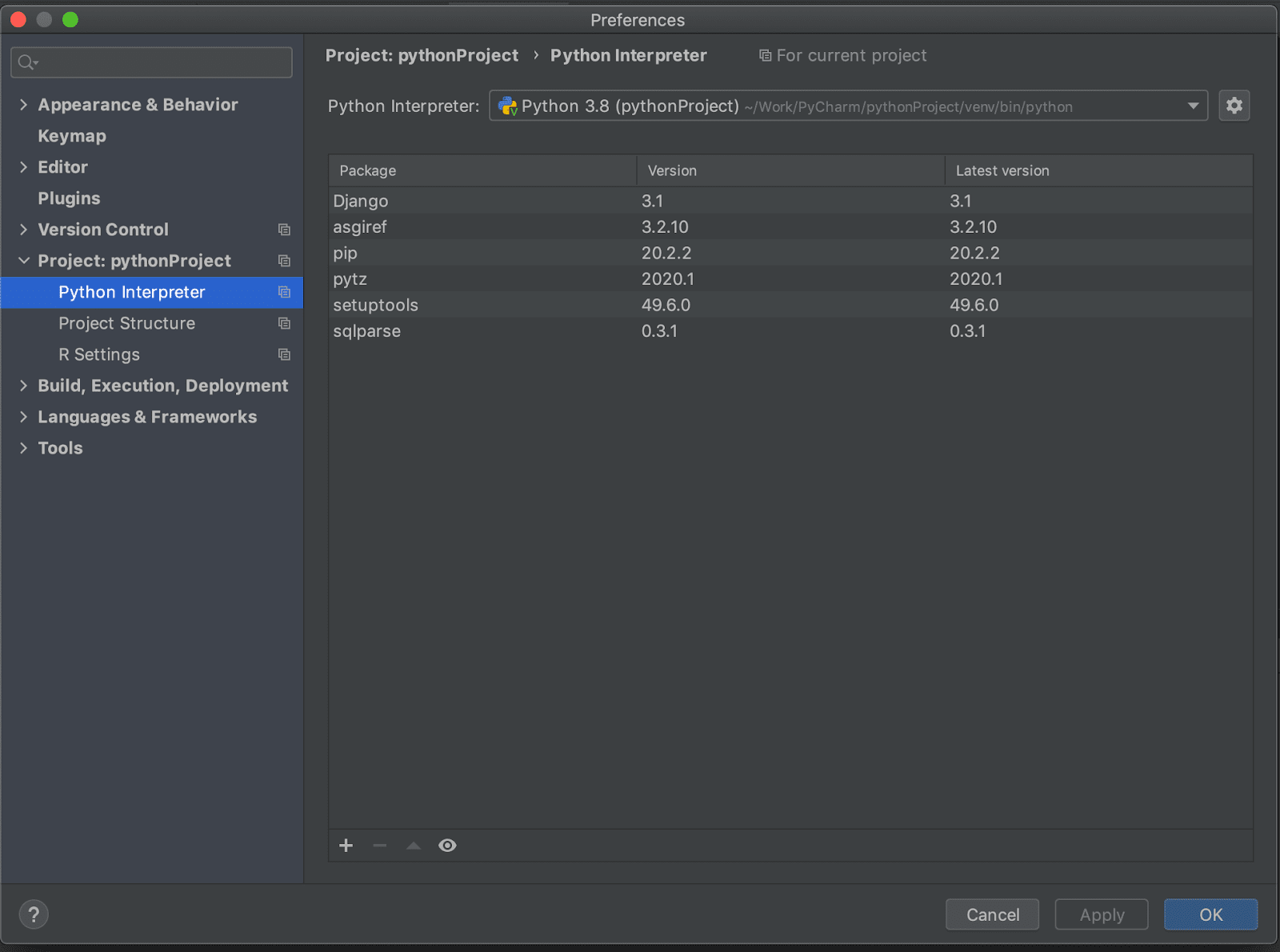This screenshot has width=1280, height=952.
Task: Collapse the Project: pythonProject section
Action: pos(23,261)
